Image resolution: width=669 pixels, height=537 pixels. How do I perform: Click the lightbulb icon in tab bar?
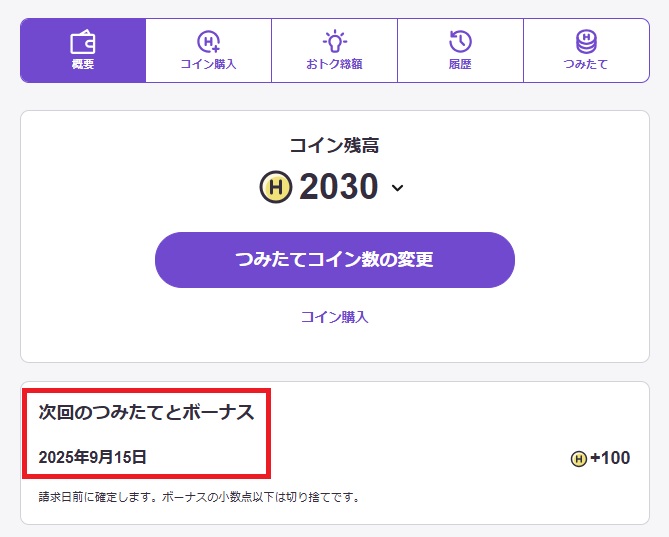(334, 42)
